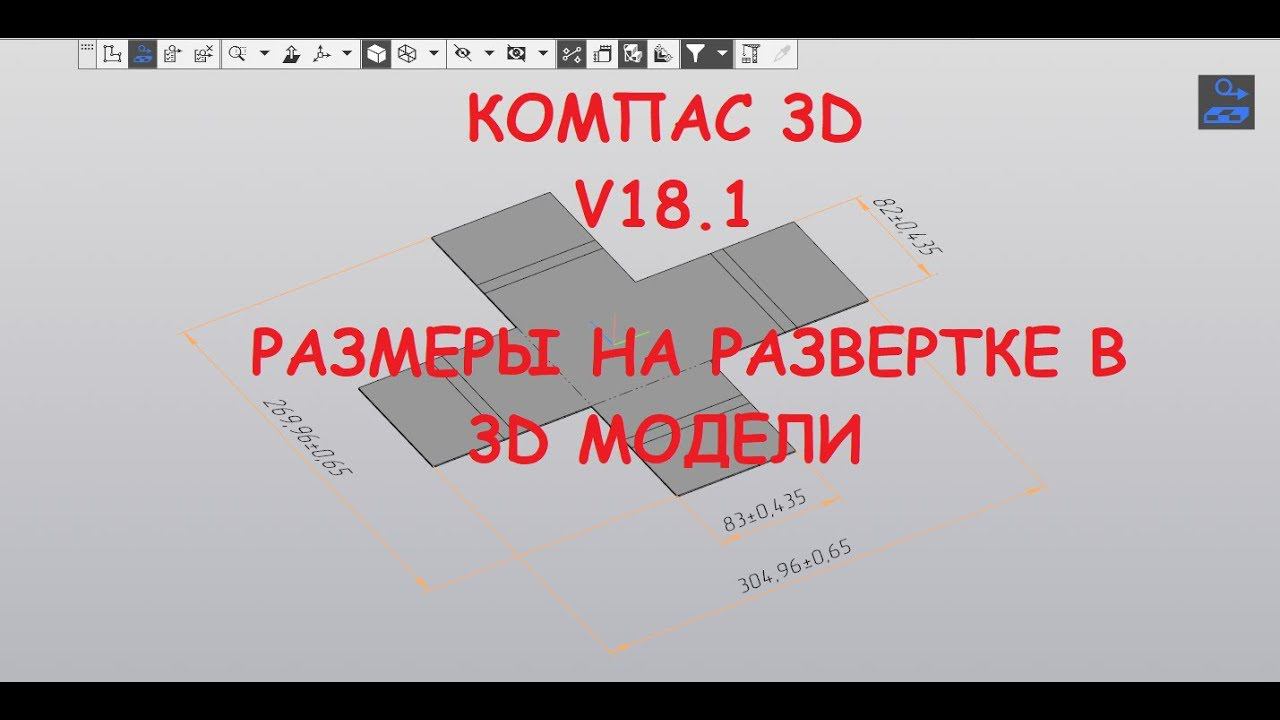Click the greyed eyedropper icon

tap(781, 54)
